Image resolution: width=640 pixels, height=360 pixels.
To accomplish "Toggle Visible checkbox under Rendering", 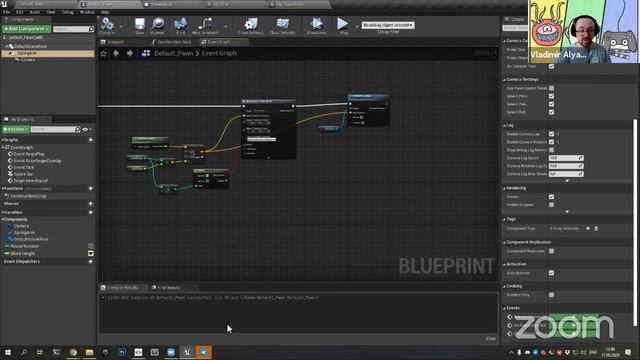I will [551, 197].
